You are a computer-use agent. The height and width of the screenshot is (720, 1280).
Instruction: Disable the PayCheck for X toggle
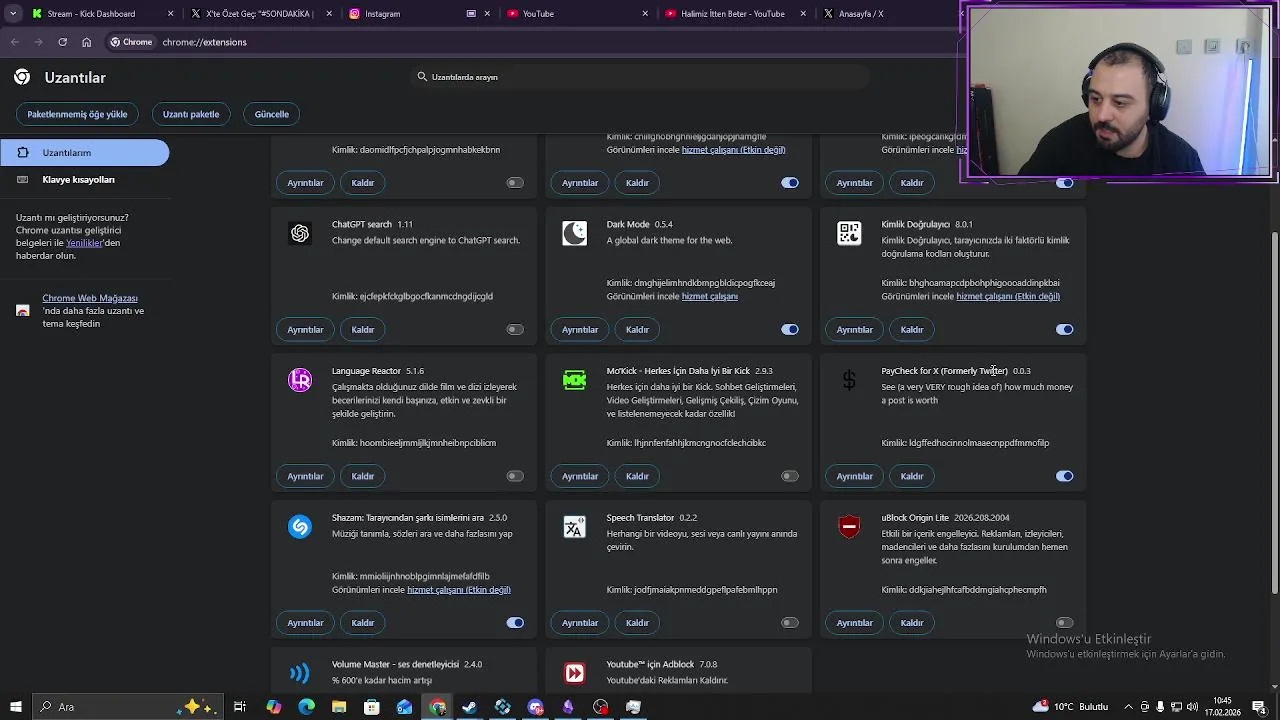pyautogui.click(x=1064, y=476)
